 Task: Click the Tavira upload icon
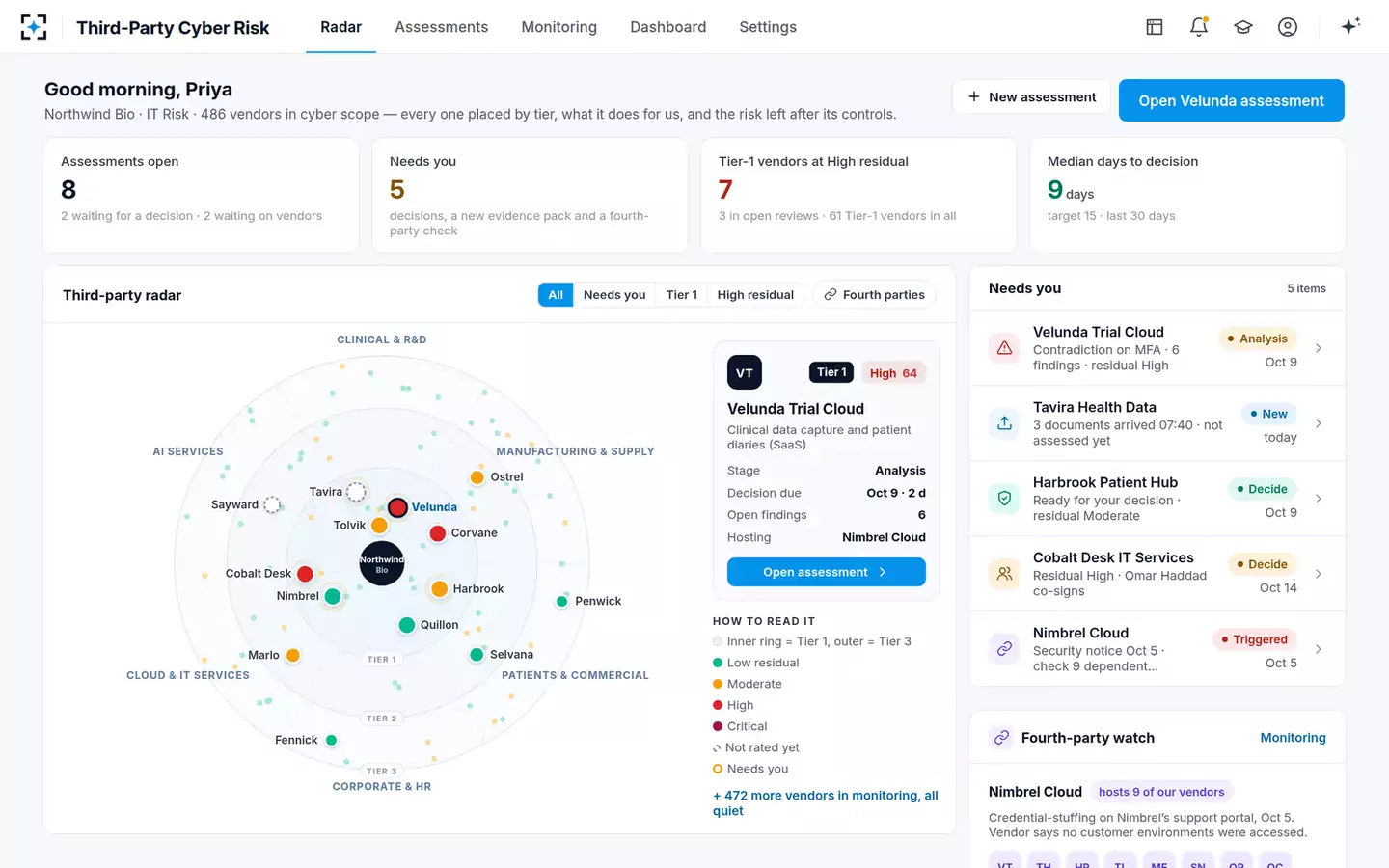(x=1004, y=423)
